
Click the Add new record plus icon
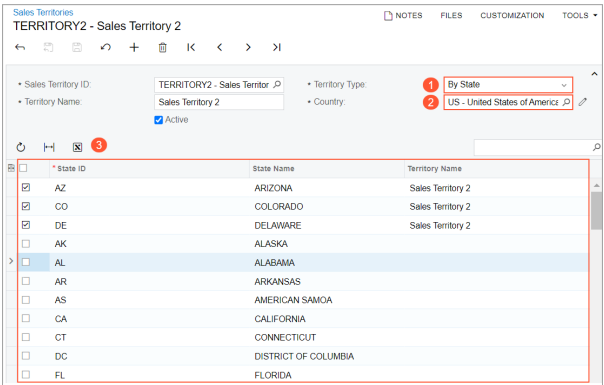pyautogui.click(x=134, y=47)
